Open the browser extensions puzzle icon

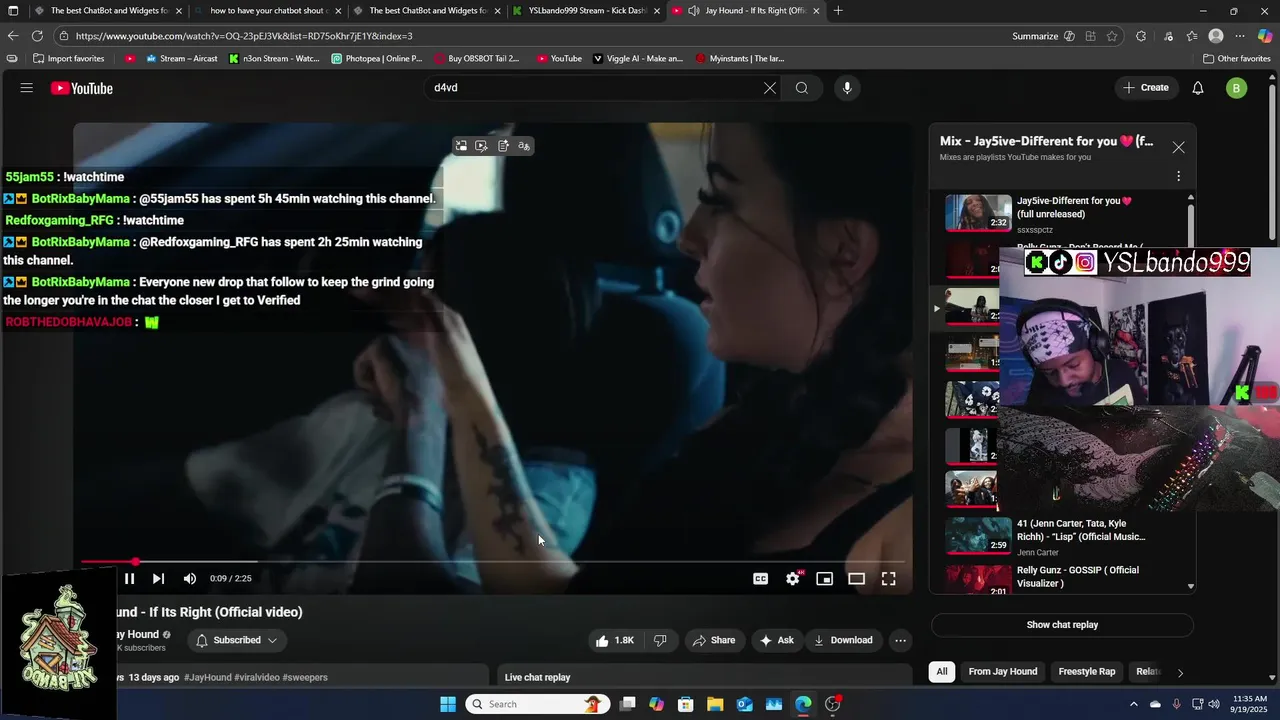coord(1141,36)
